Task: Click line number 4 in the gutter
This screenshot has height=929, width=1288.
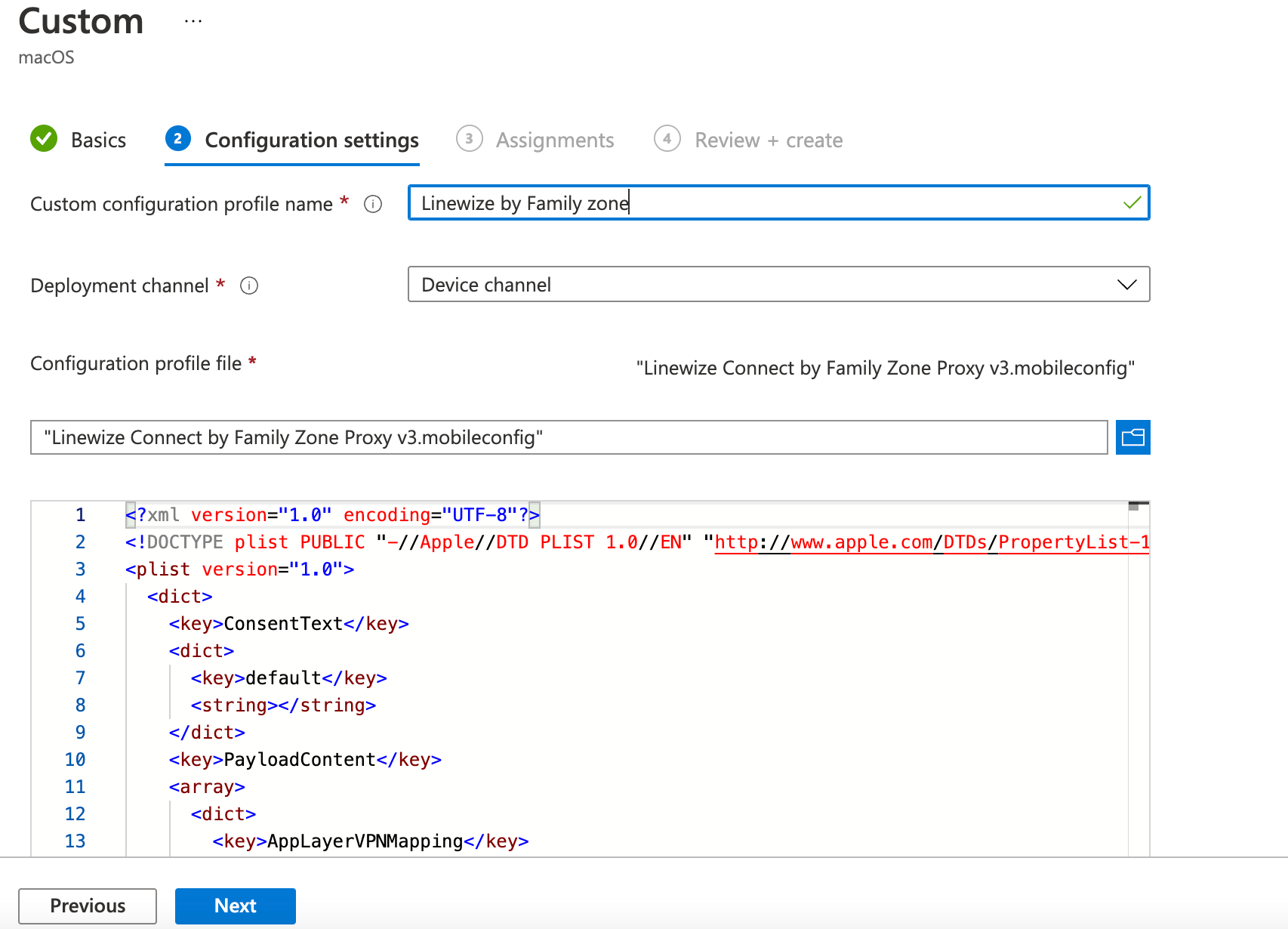Action: click(80, 597)
